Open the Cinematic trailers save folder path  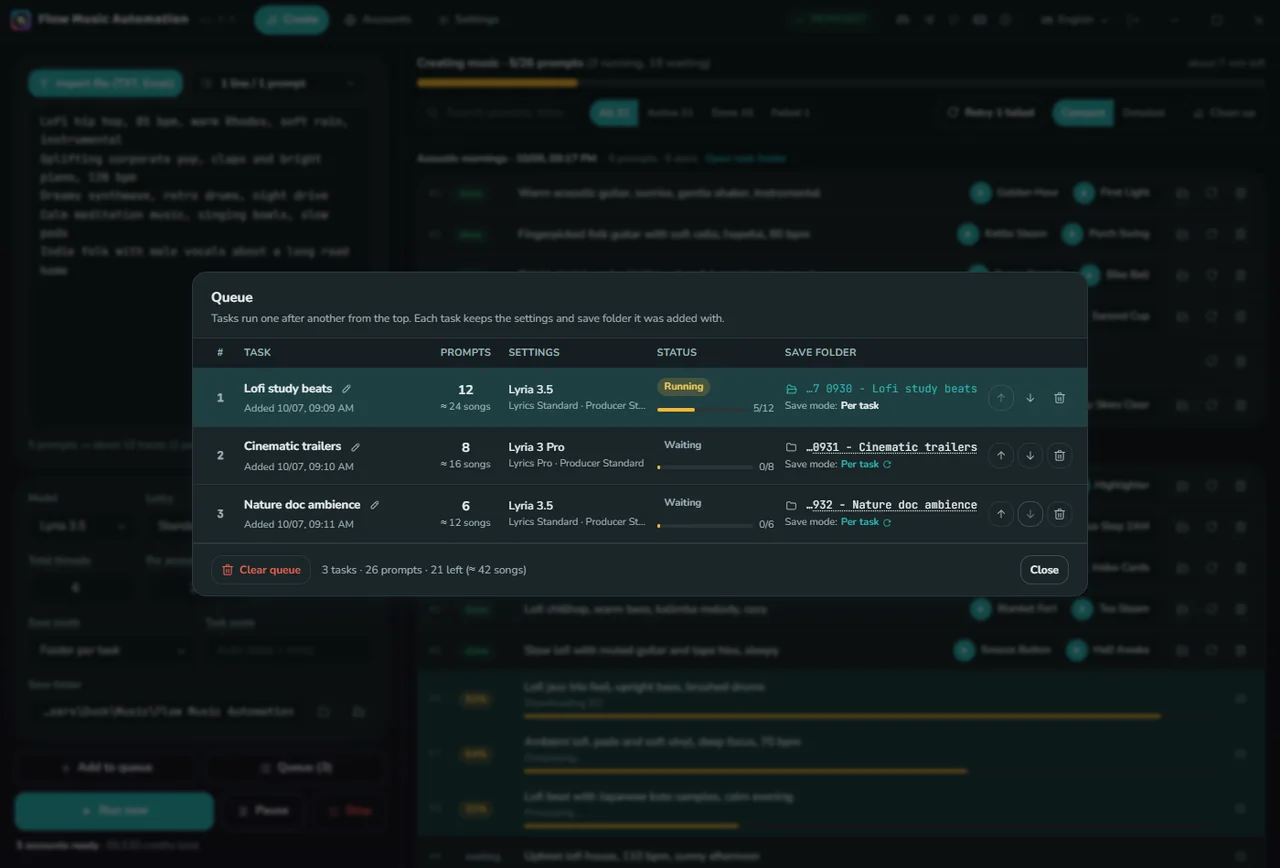tap(881, 447)
